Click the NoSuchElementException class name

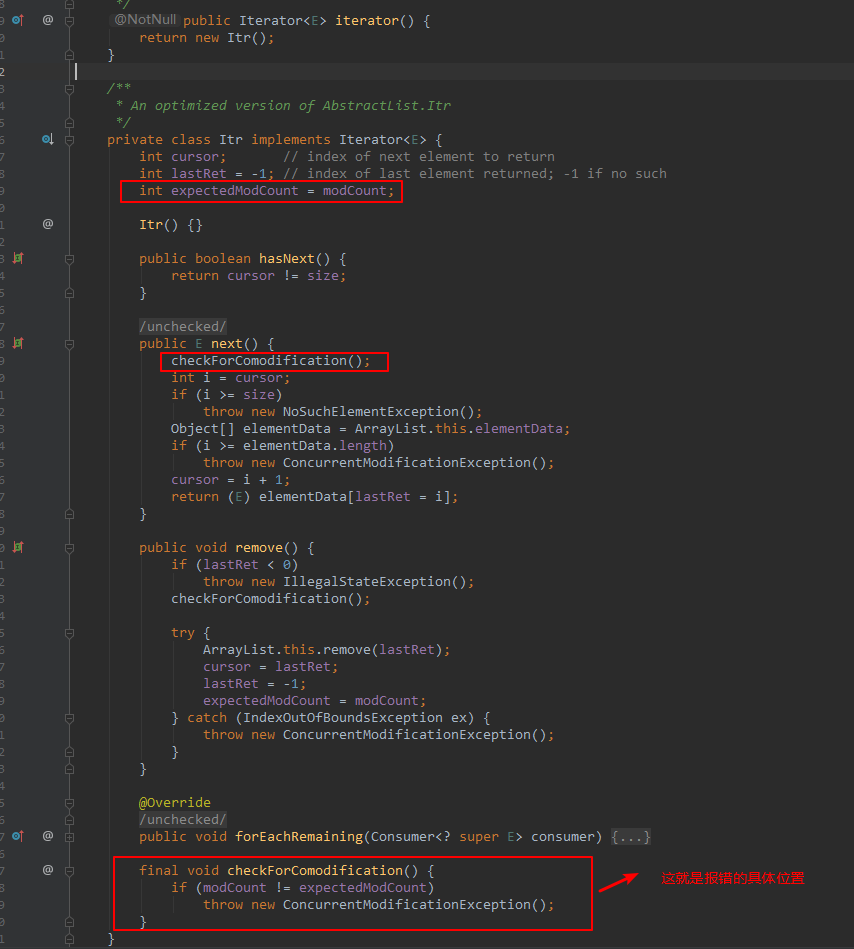(371, 412)
